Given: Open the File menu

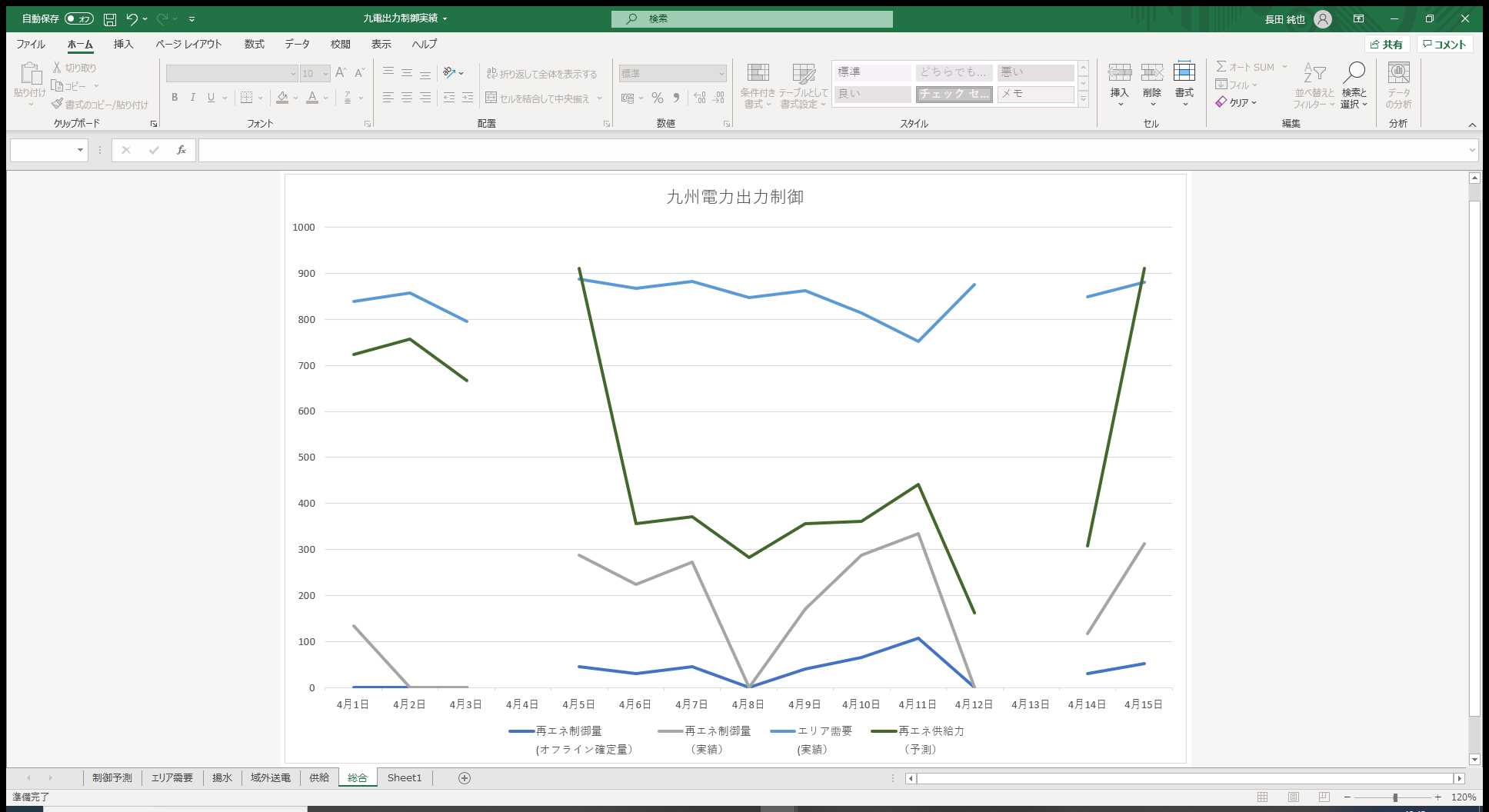Looking at the screenshot, I should pos(31,44).
